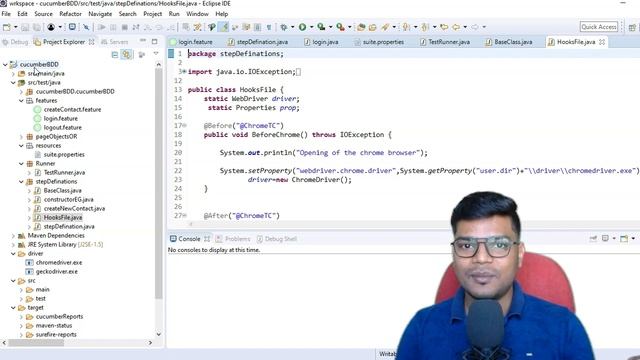Image resolution: width=640 pixels, height=360 pixels.
Task: Expand the cucumberReports folder
Action: (21, 317)
